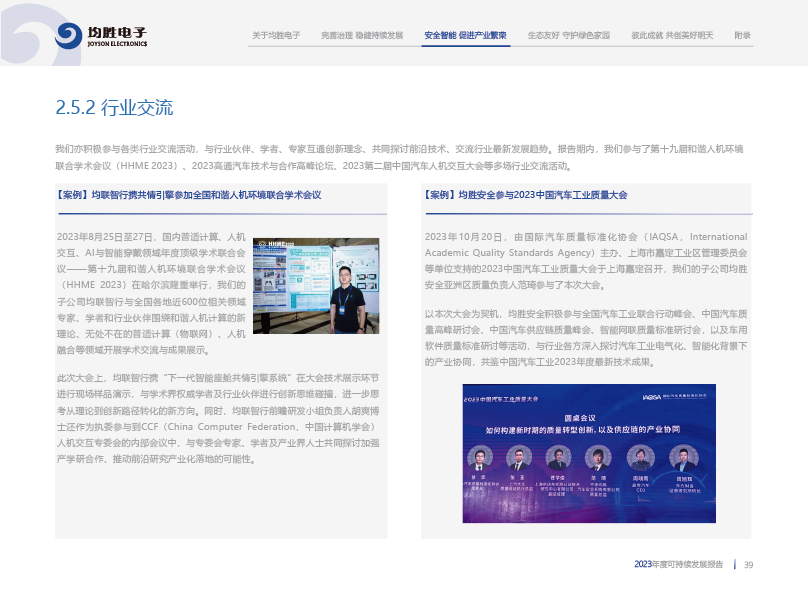The image size is (808, 596).
Task: Select the 安全智能 促进产业繁荣 tab
Action: pos(465,35)
